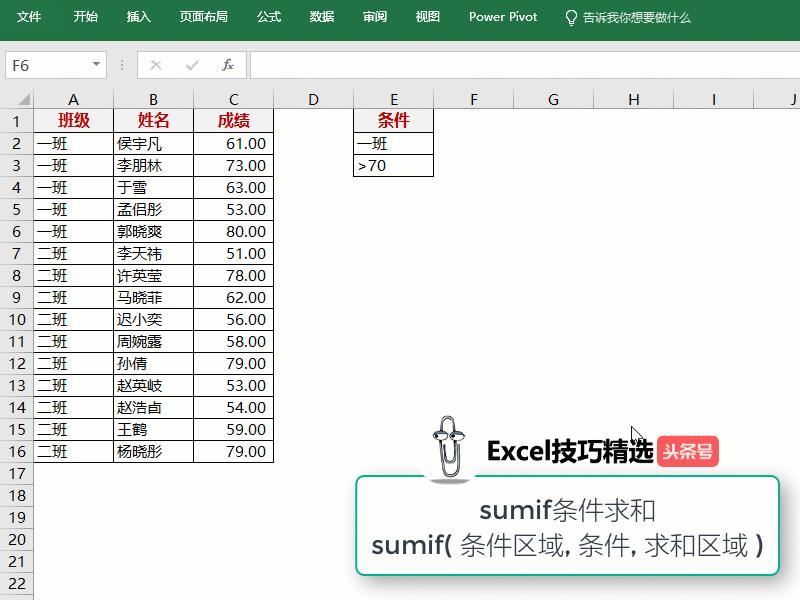Viewport: 800px width, 600px height.
Task: Switch to the 数据 ribbon tab
Action: tap(321, 17)
